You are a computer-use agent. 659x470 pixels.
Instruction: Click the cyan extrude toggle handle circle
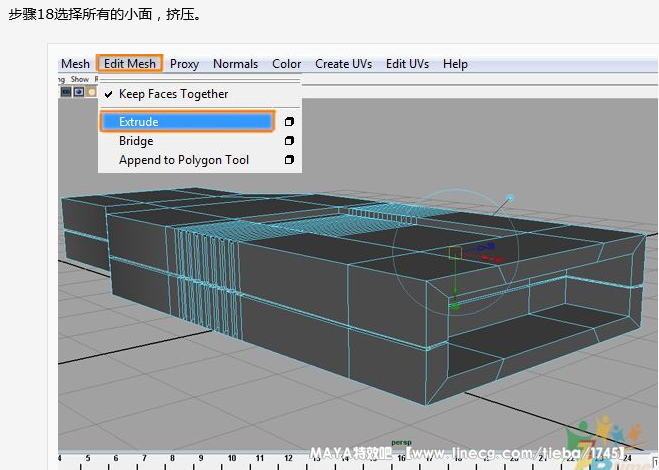(x=510, y=198)
